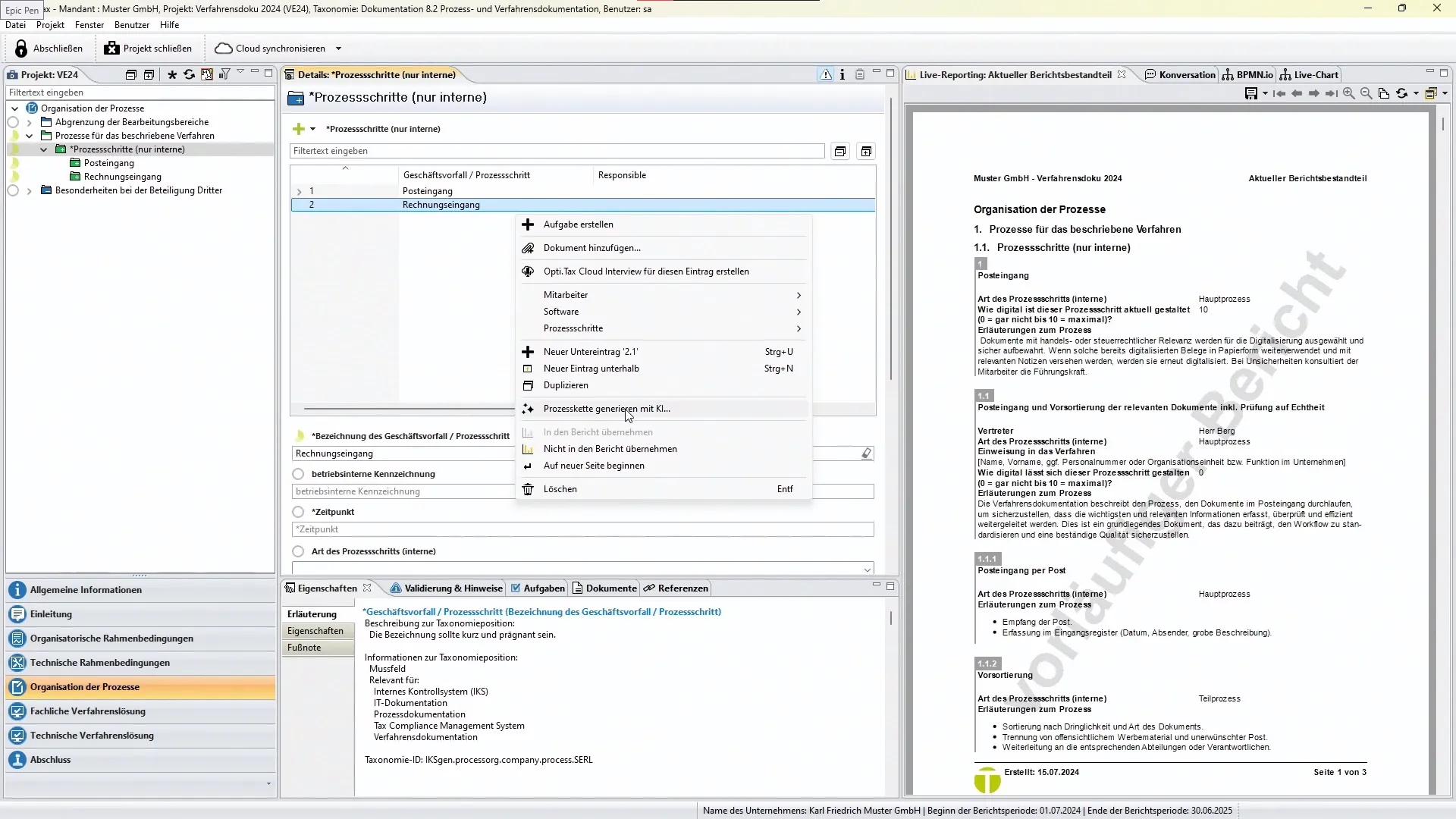Switch to Konversation tab

click(1180, 74)
